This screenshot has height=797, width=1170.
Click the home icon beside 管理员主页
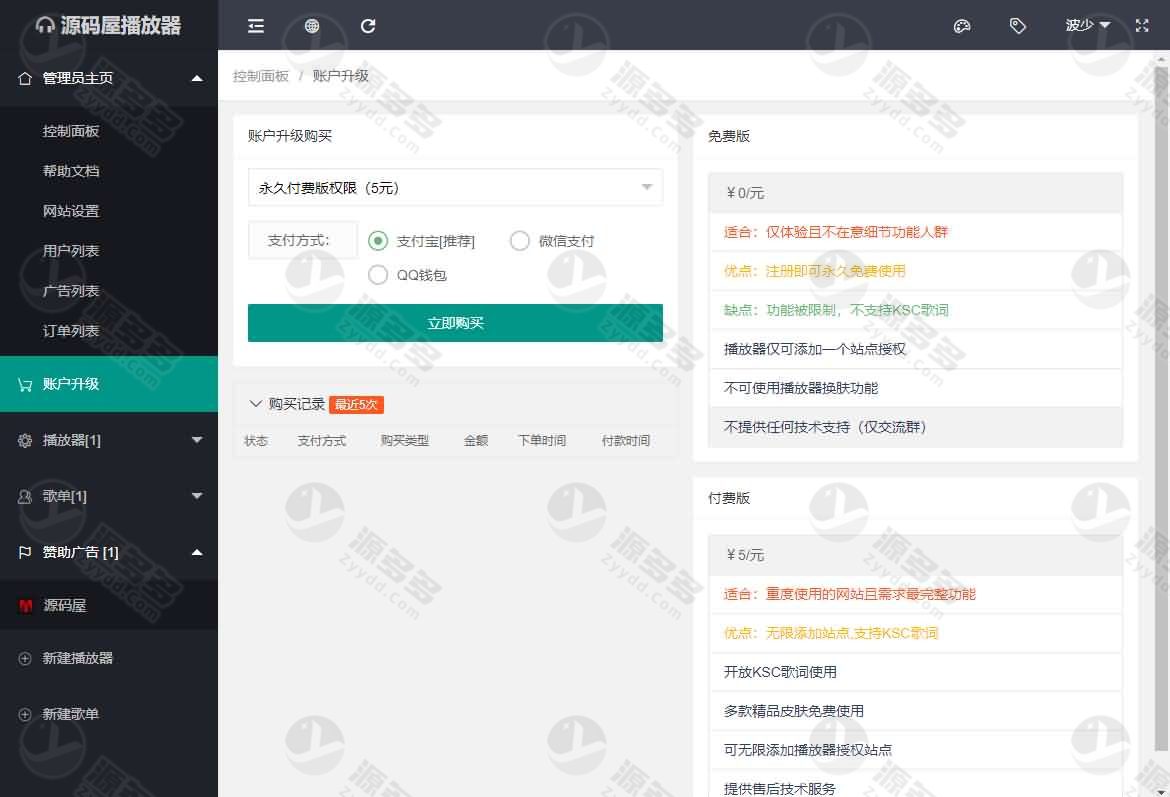click(x=25, y=78)
